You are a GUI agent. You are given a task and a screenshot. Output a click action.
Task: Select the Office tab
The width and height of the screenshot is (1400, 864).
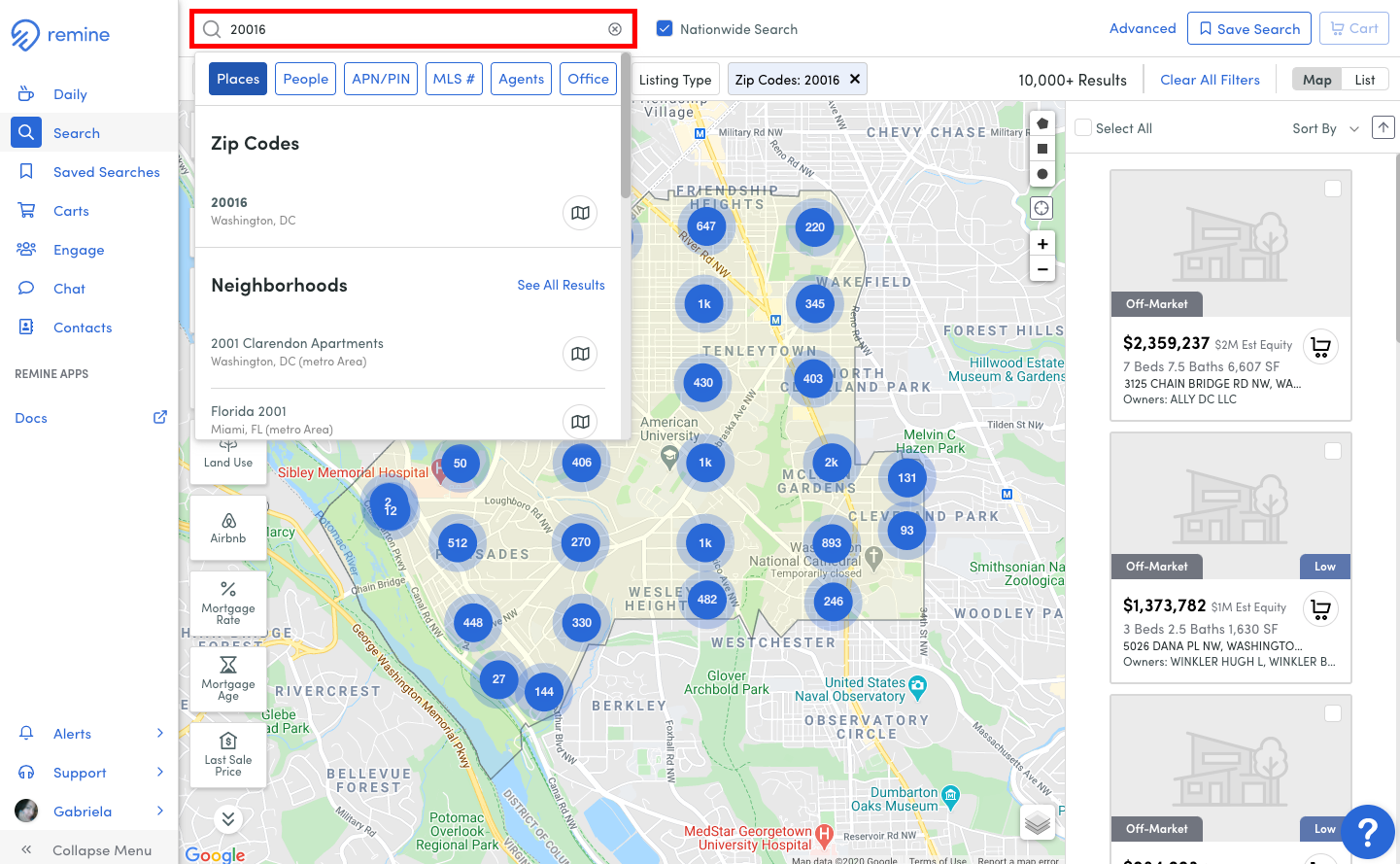pos(589,79)
